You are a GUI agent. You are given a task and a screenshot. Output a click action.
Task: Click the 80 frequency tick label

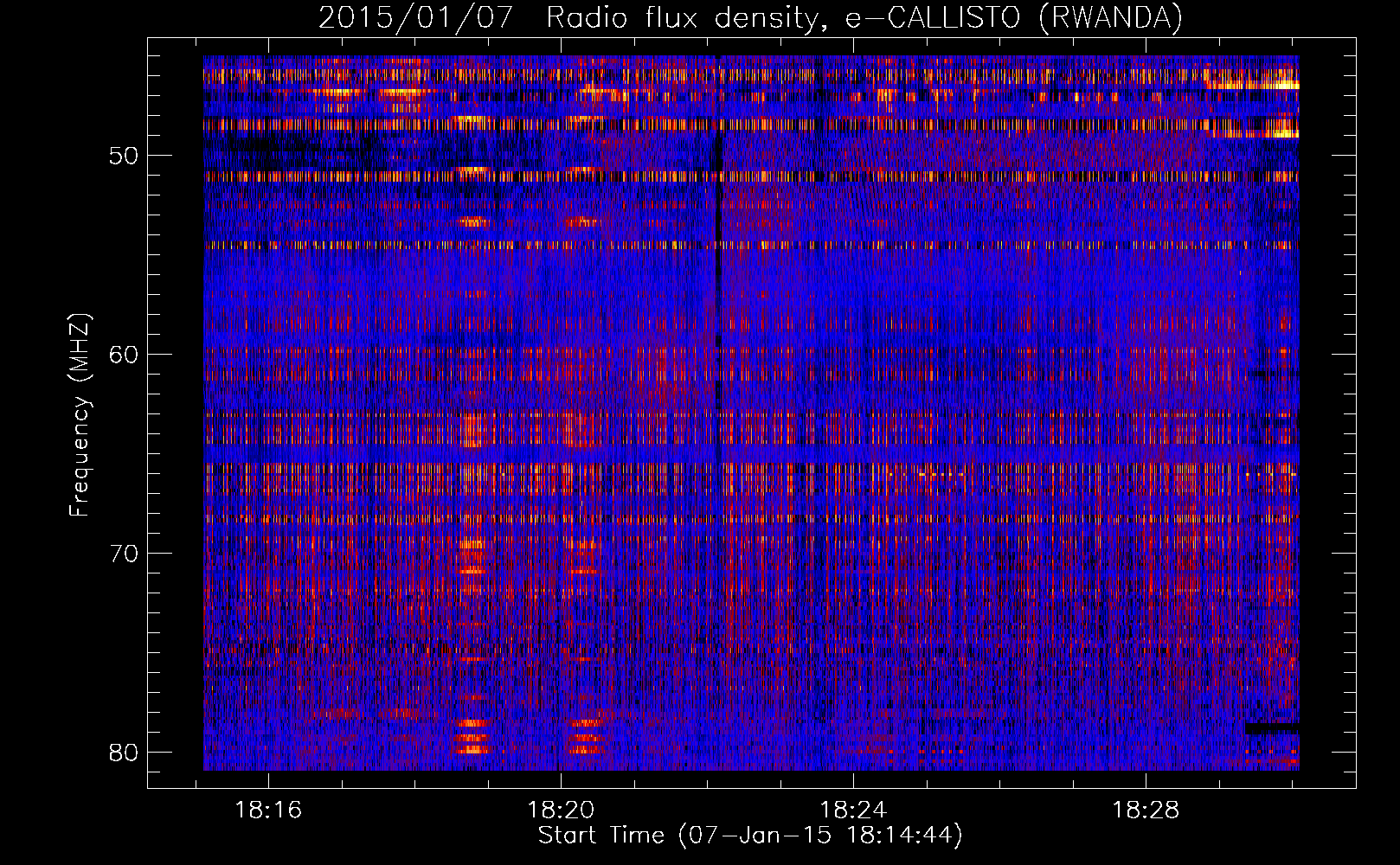pyautogui.click(x=125, y=753)
